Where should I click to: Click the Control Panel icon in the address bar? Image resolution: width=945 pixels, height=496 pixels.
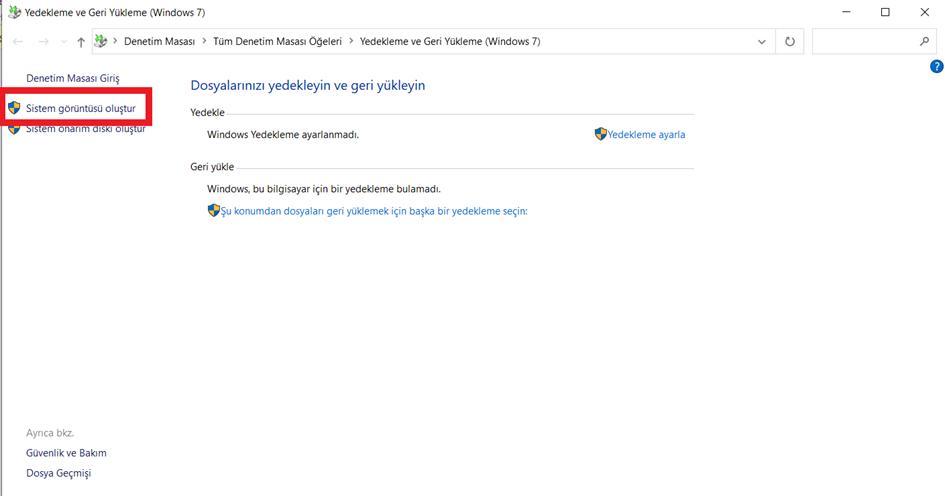(x=101, y=41)
